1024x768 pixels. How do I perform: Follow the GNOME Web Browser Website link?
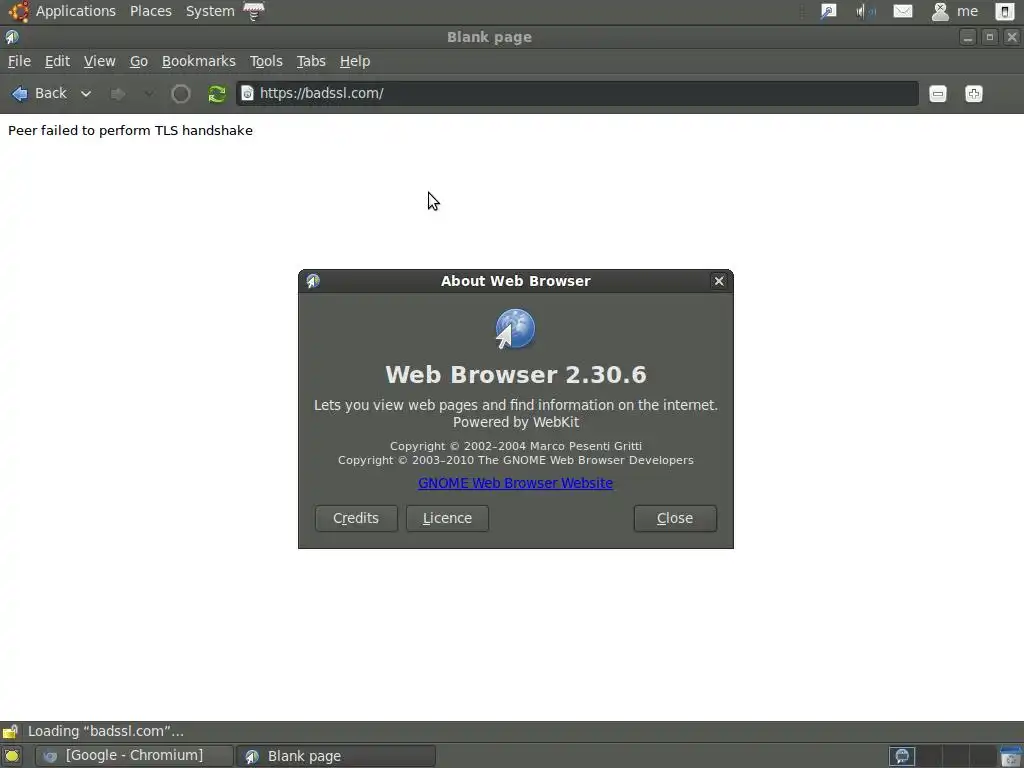click(515, 483)
